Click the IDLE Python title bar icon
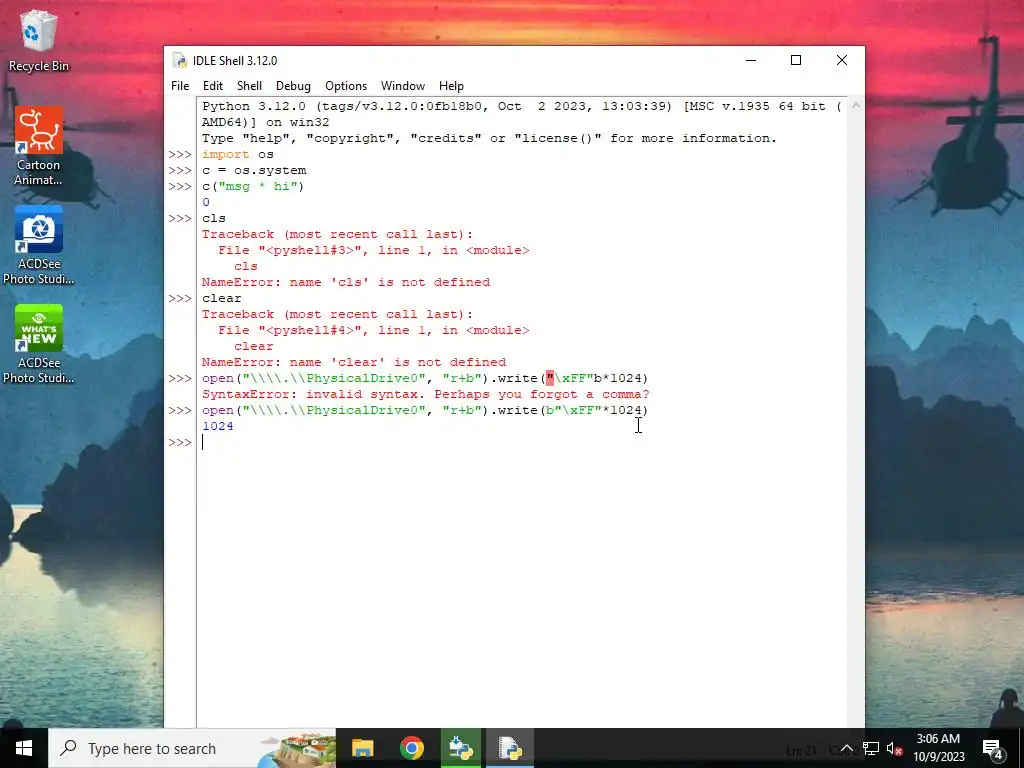Viewport: 1024px width, 768px height. tap(180, 60)
